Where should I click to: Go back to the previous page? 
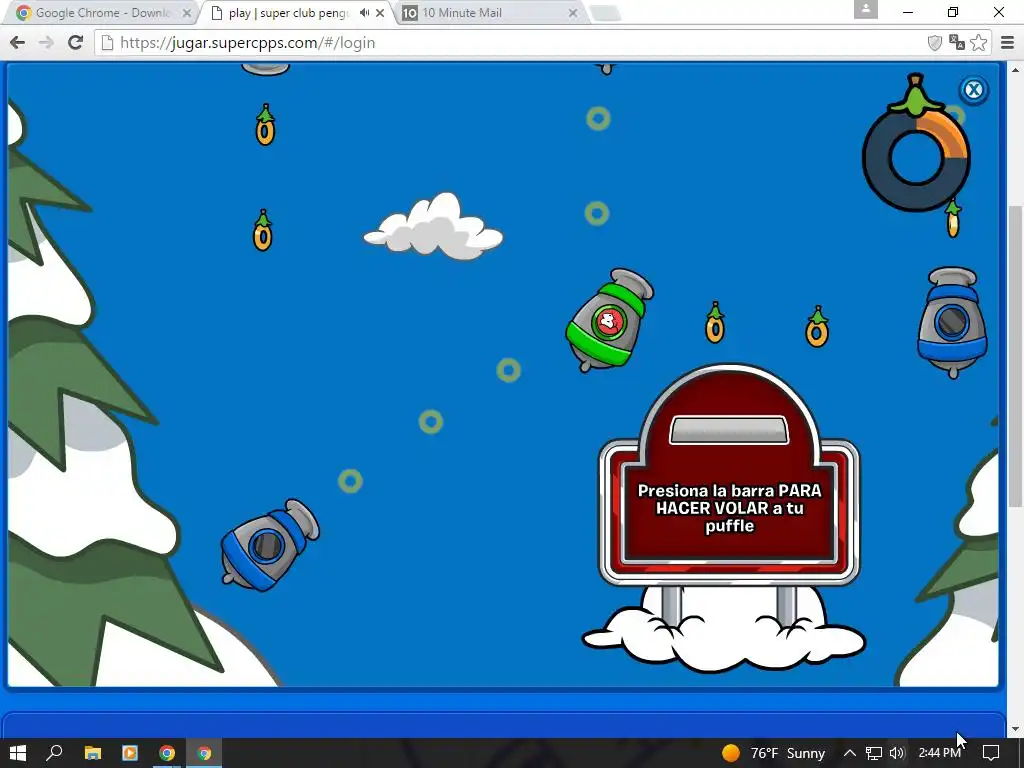pyautogui.click(x=18, y=42)
